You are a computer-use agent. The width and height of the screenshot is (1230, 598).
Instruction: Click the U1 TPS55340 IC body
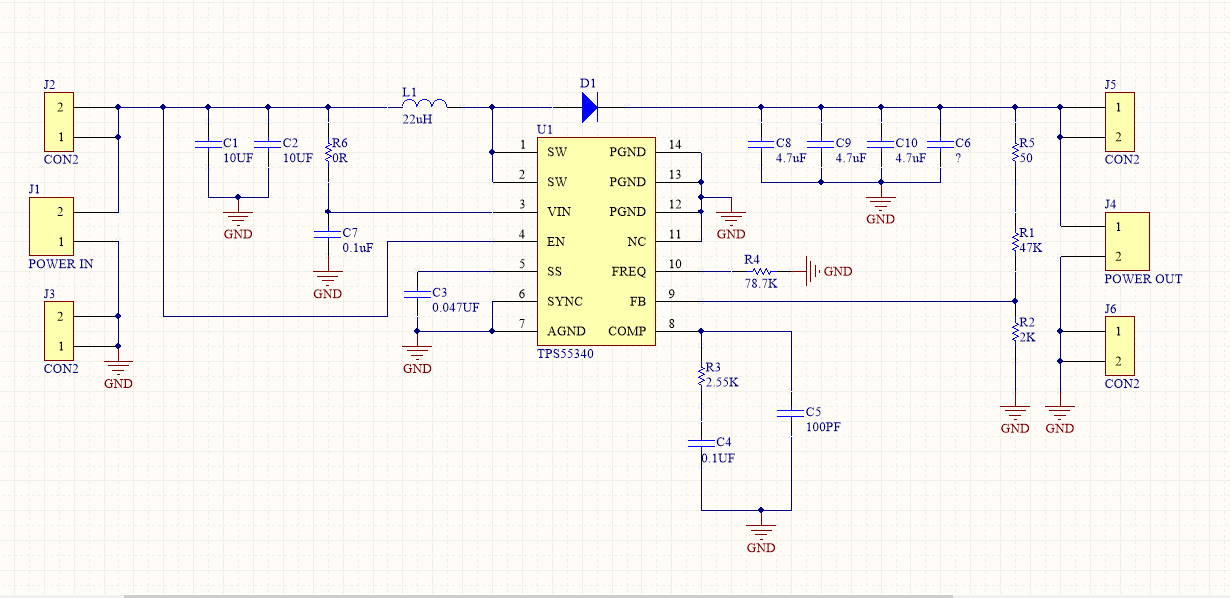[596, 242]
